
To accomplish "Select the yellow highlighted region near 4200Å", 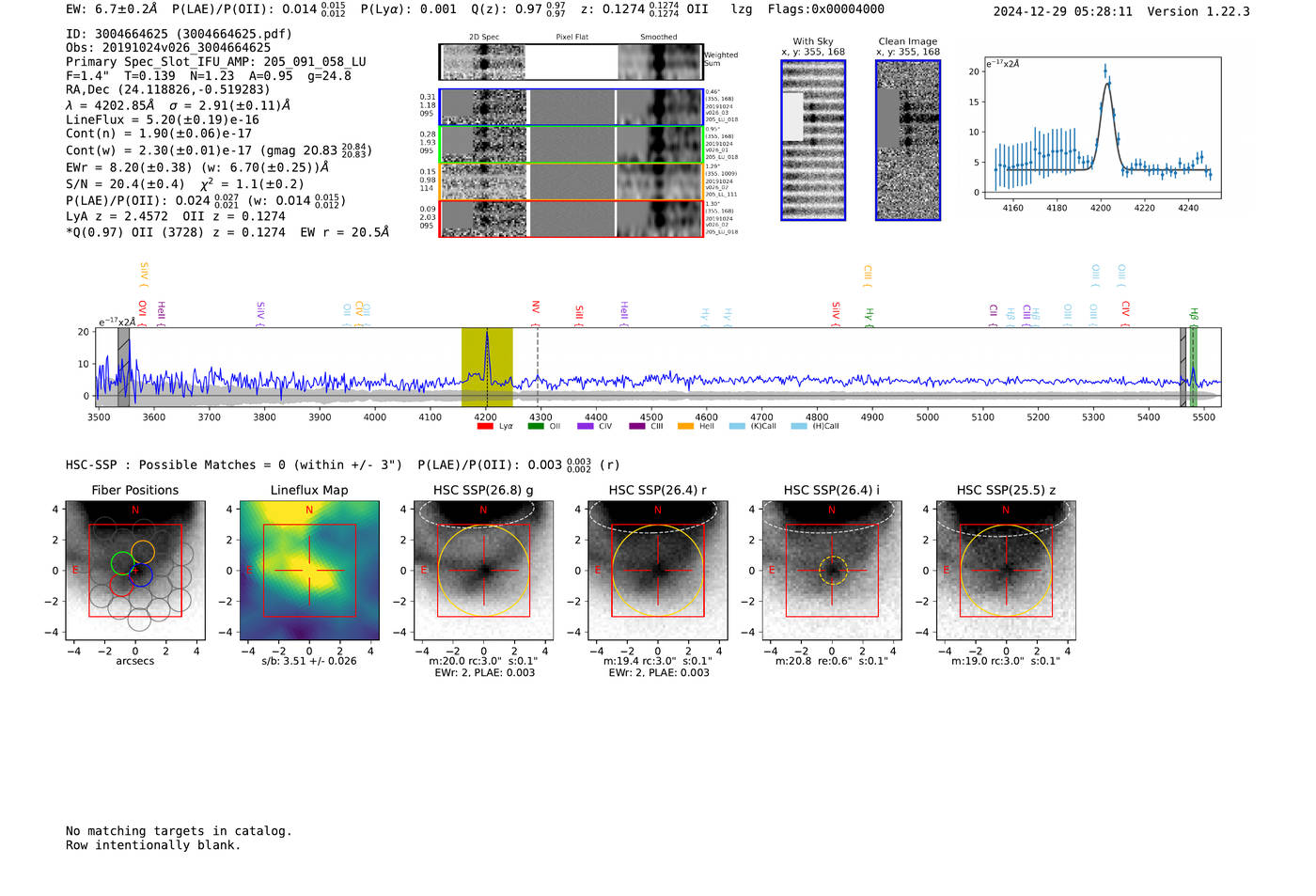I will (x=487, y=368).
